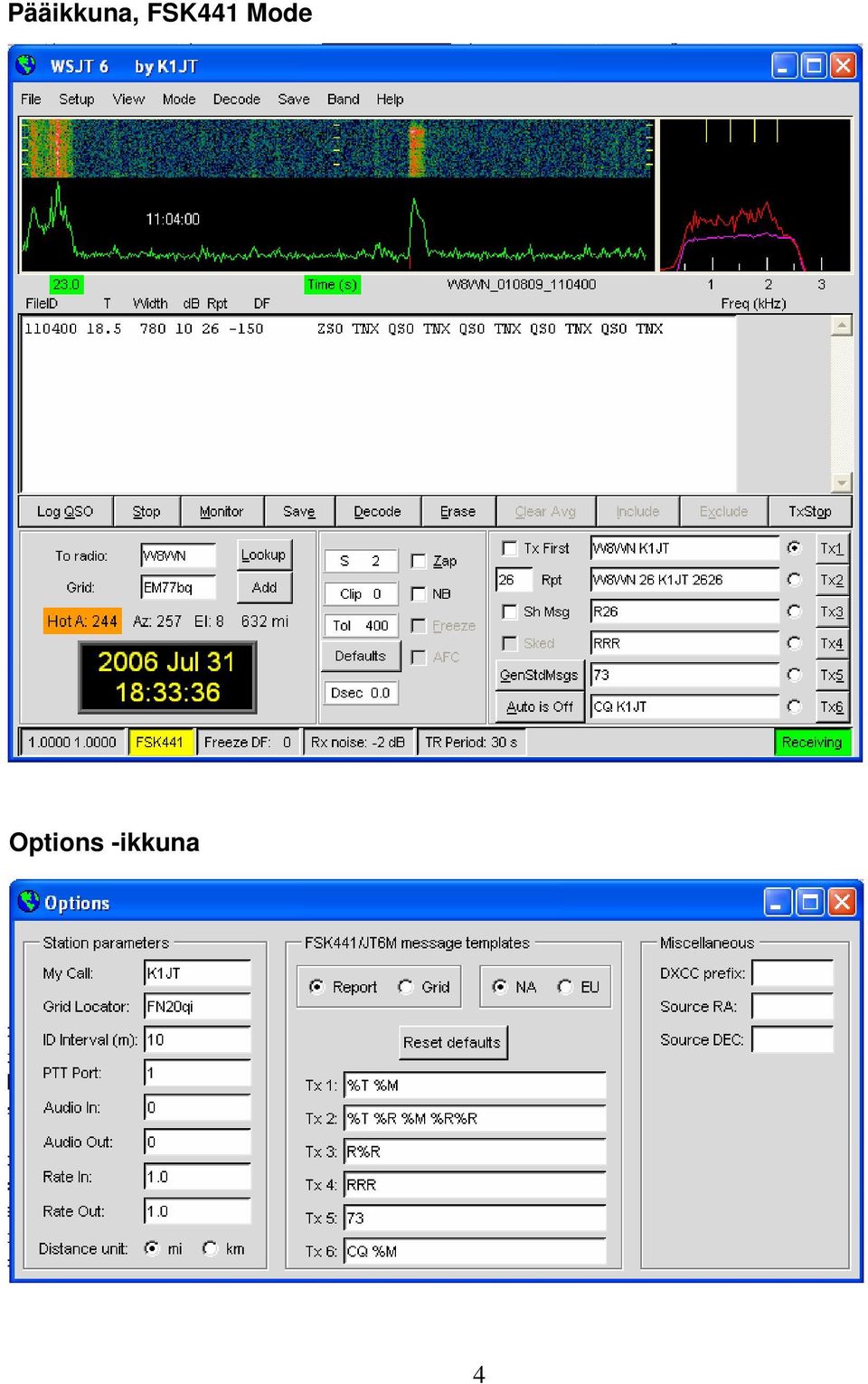
Task: Open the Decode menu
Action: 237,100
